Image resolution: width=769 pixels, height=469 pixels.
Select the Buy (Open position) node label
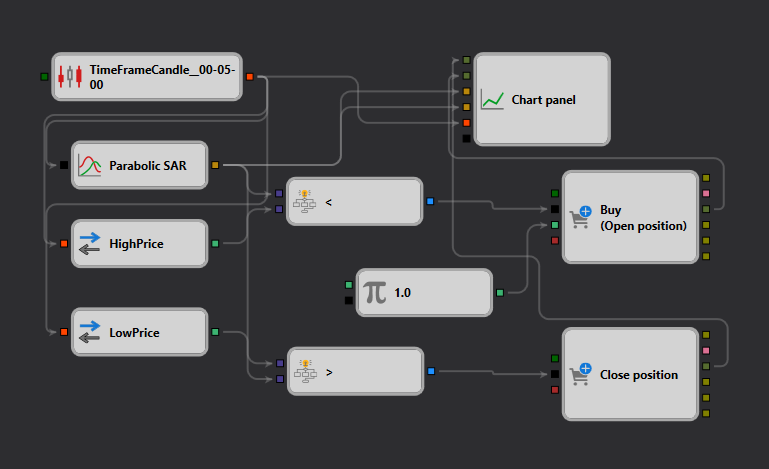[x=643, y=217]
